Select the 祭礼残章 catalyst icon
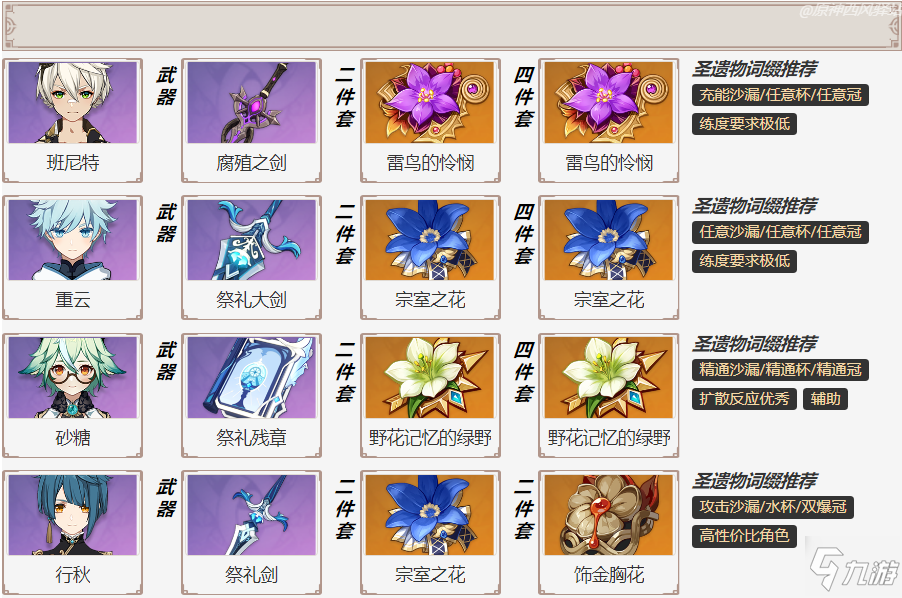Viewport: 902px width, 598px height. [x=251, y=377]
